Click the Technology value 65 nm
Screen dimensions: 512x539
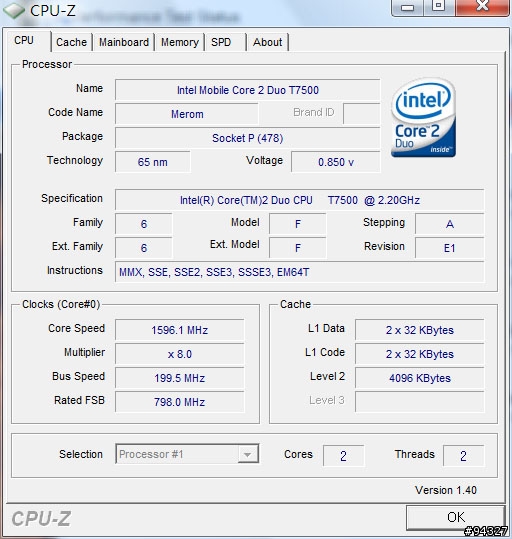[x=153, y=162]
